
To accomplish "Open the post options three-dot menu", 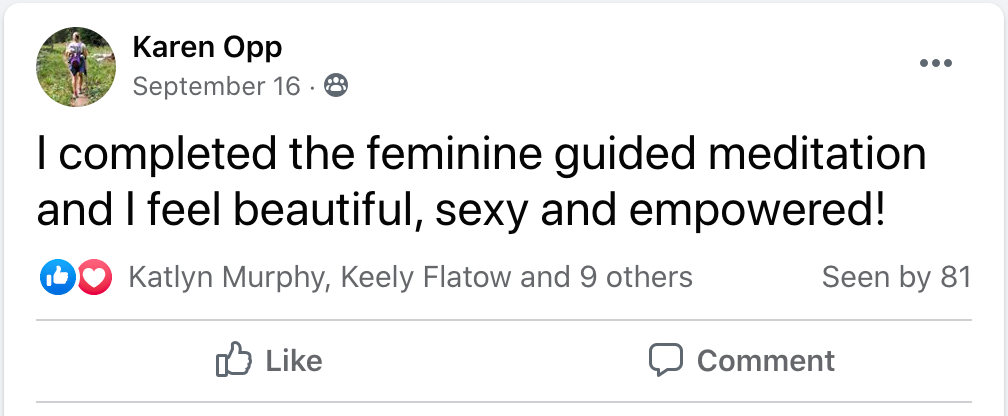I will point(935,63).
